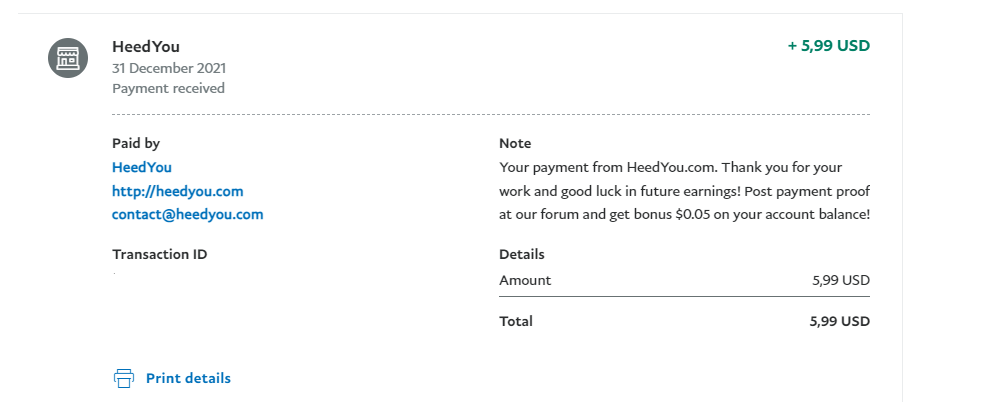Click the note text about payment proof
The width and height of the screenshot is (996, 419).
685,191
